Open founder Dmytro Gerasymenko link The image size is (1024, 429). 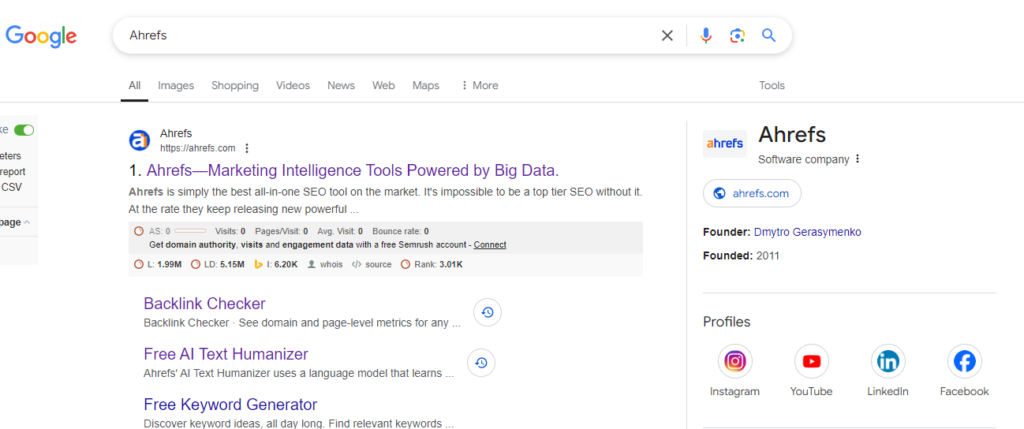click(x=807, y=232)
